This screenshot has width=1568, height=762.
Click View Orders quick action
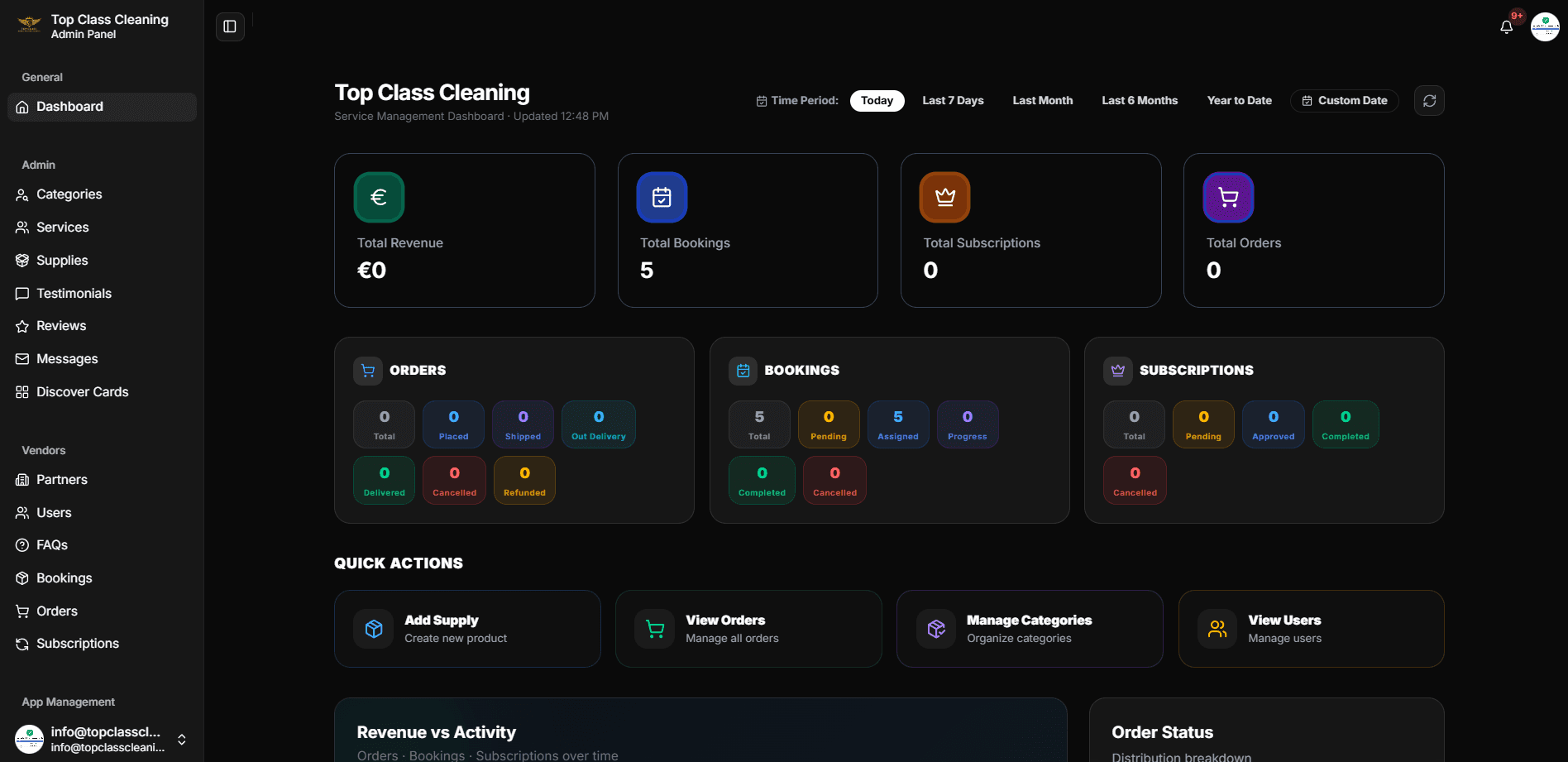coord(748,628)
